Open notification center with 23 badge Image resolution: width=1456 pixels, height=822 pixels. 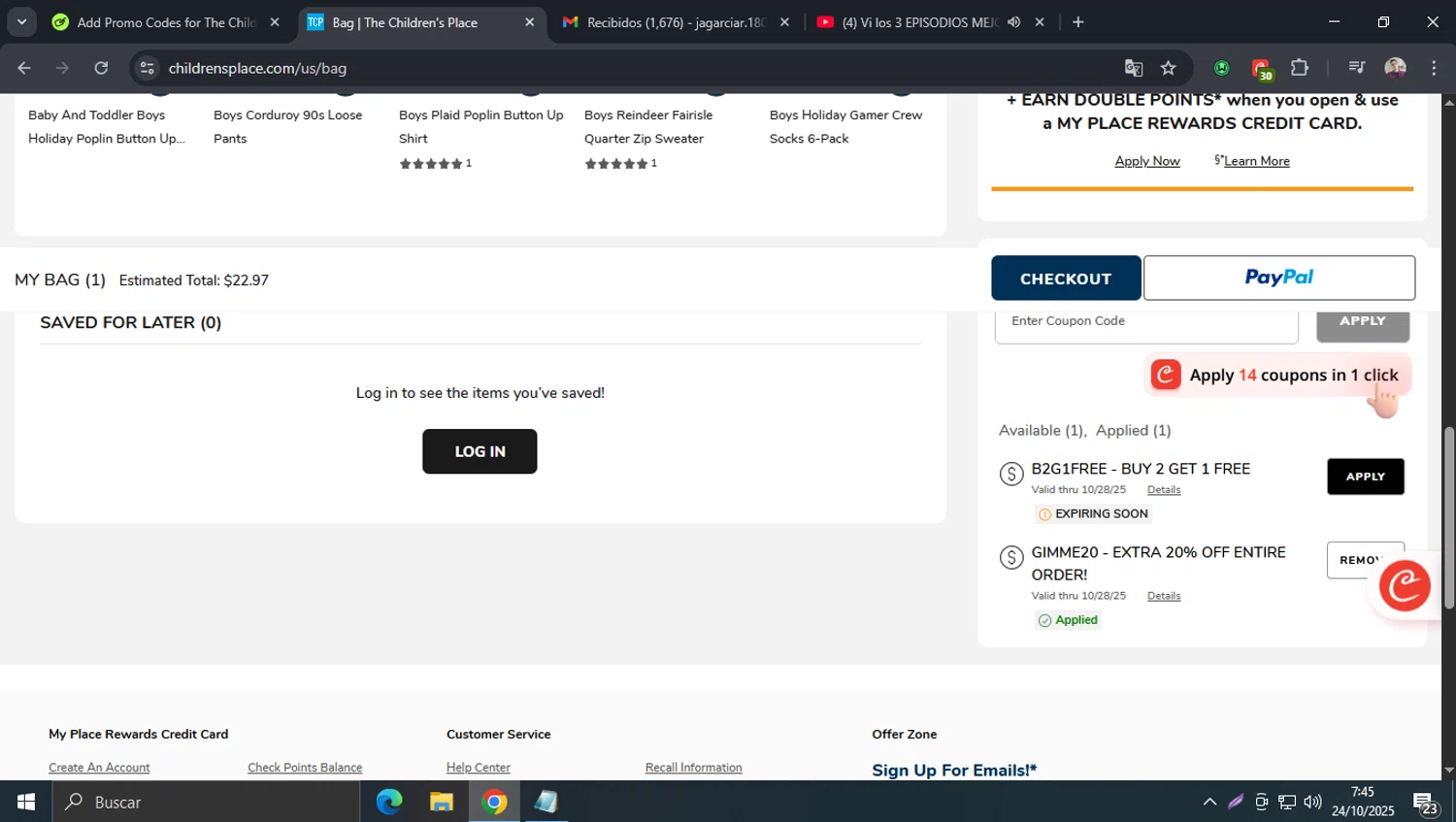[x=1426, y=804]
